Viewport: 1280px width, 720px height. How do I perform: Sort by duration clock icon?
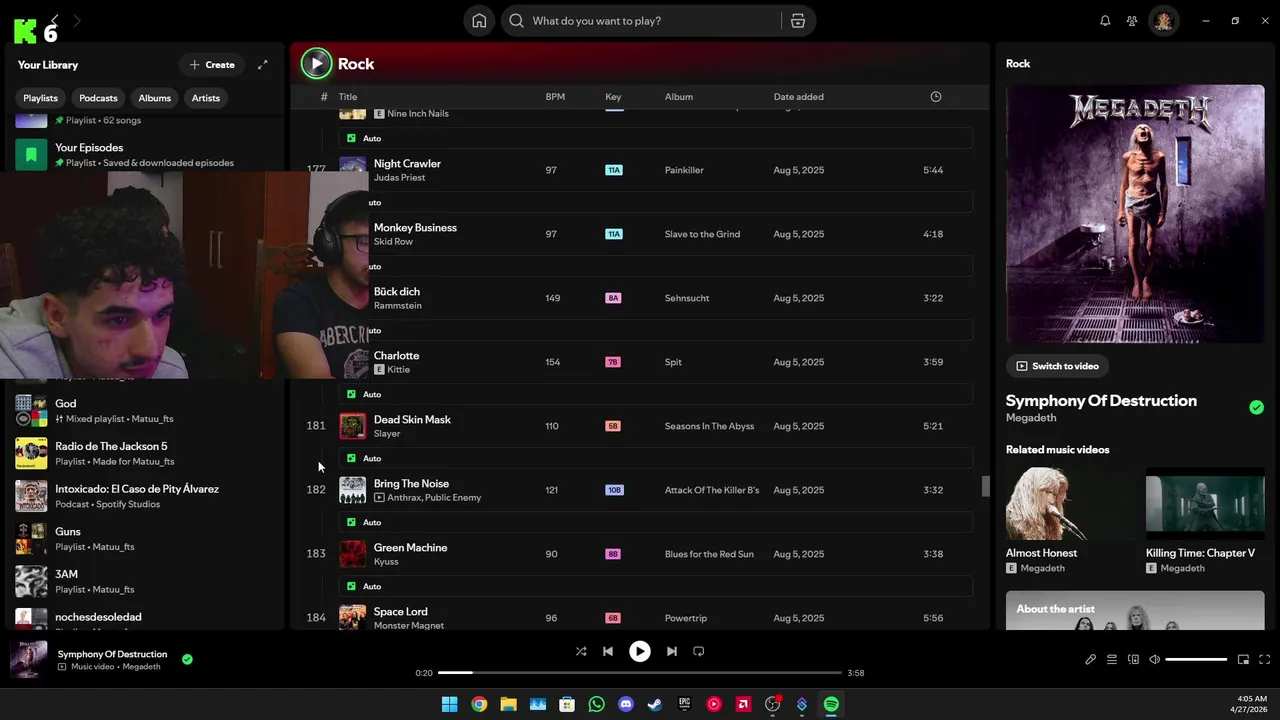point(936,97)
